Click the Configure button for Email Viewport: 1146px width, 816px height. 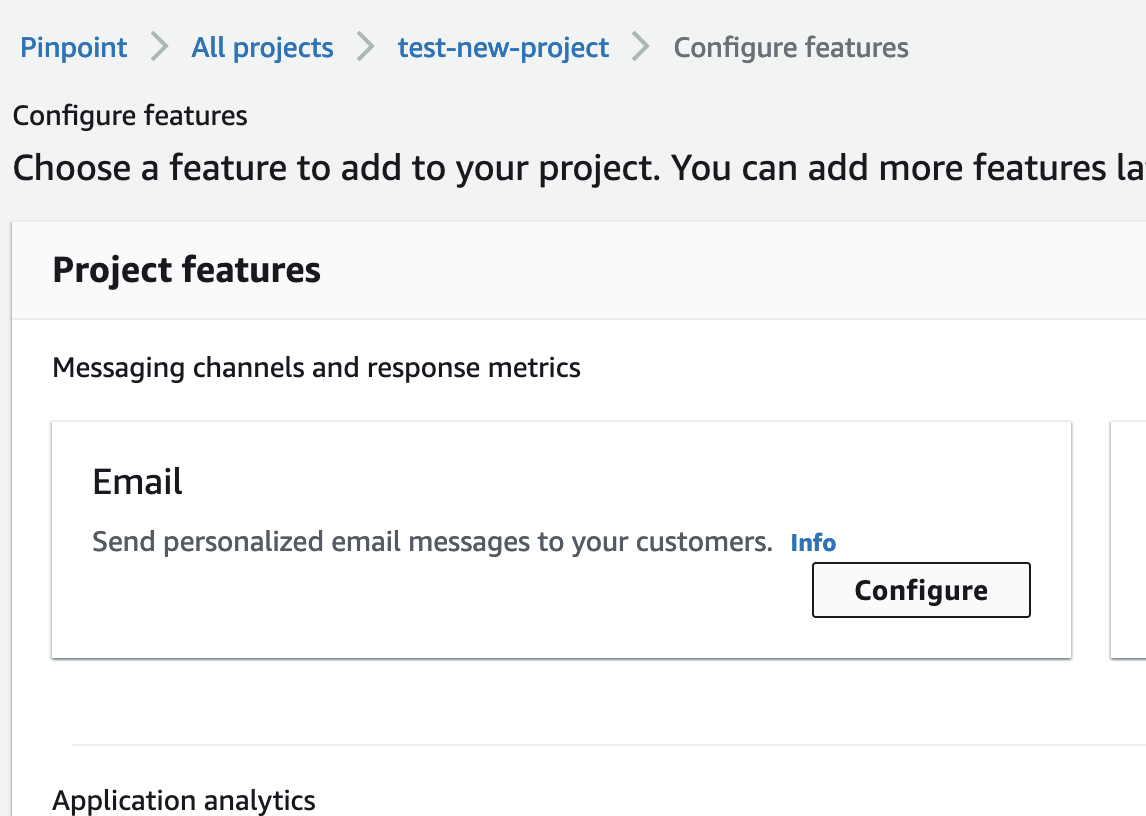click(921, 590)
